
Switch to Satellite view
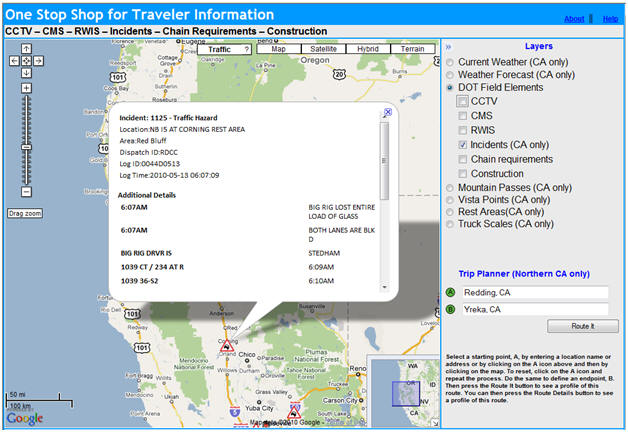click(x=323, y=49)
